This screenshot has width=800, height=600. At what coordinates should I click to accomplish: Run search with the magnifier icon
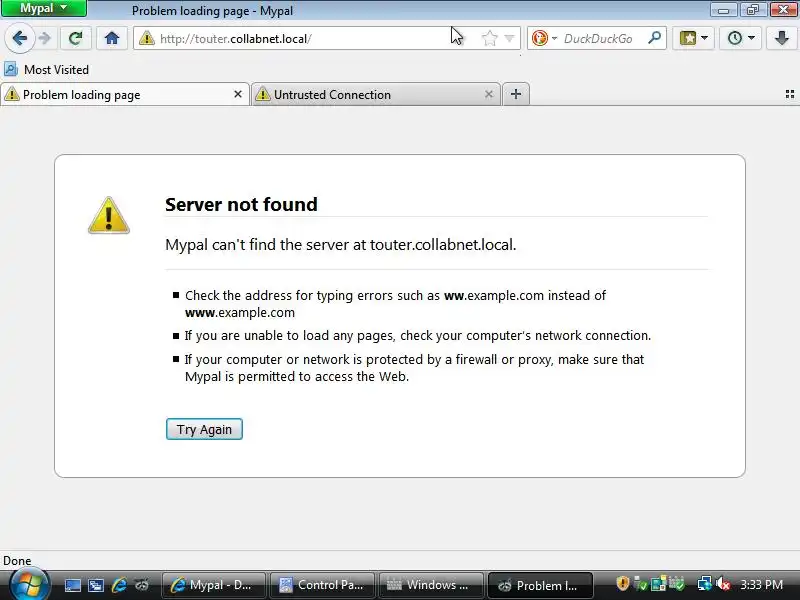[654, 38]
